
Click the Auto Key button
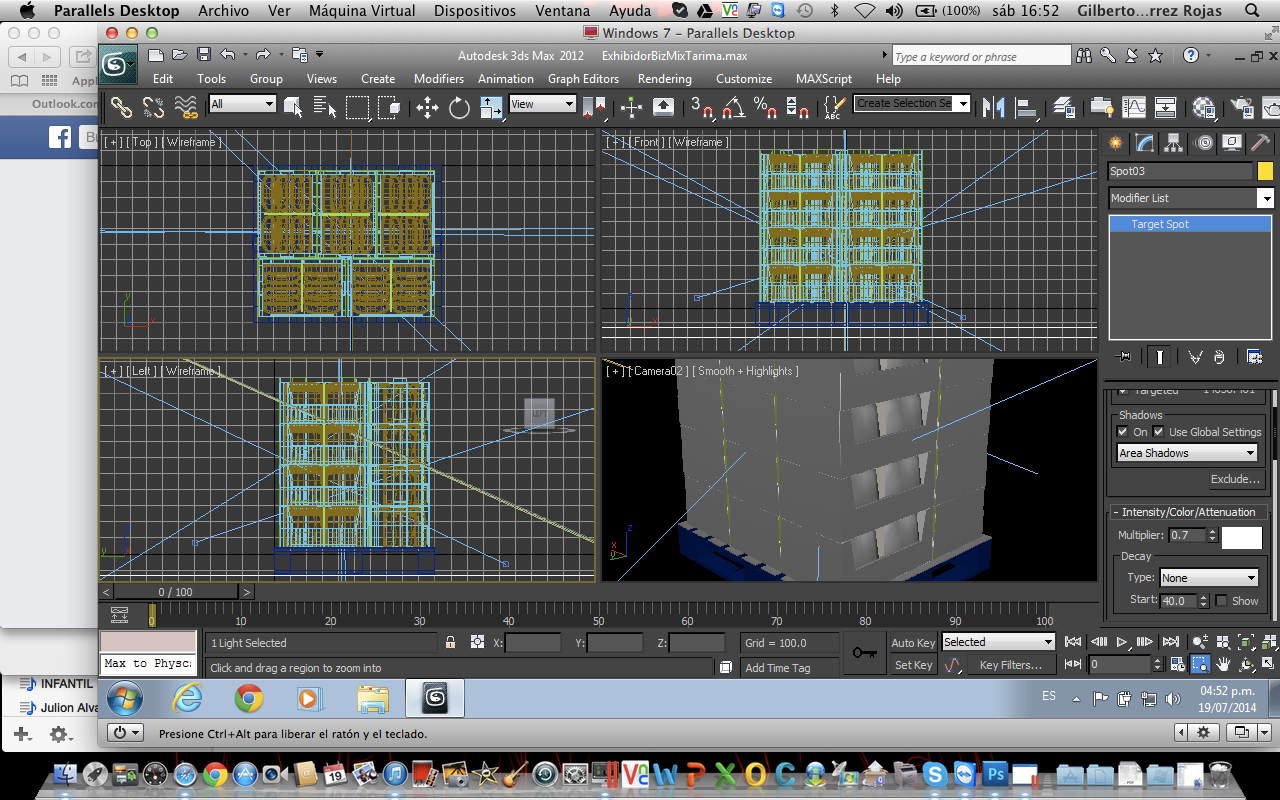coord(913,643)
